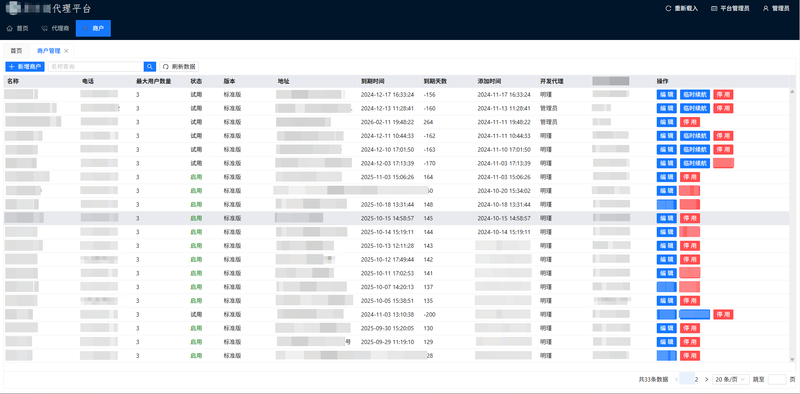
Task: Switch to the home page tab
Action: (16, 51)
